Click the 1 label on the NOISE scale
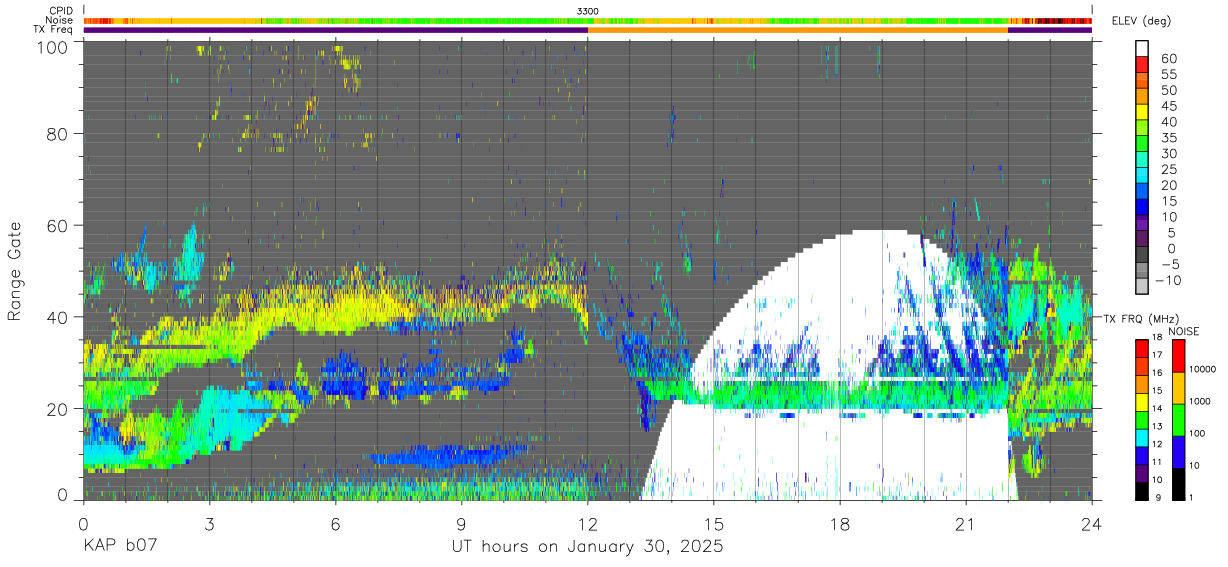 pos(1189,496)
